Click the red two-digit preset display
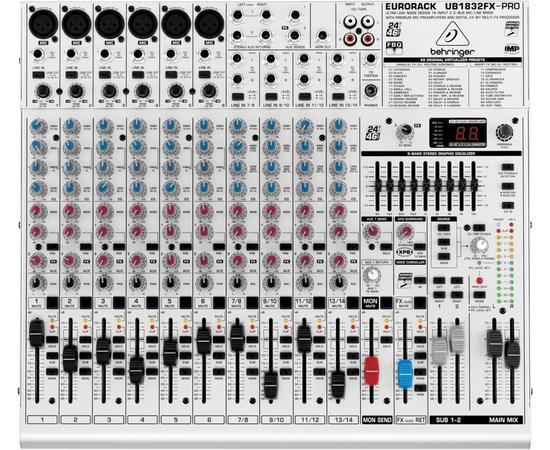This screenshot has height=450, width=550. [467, 133]
